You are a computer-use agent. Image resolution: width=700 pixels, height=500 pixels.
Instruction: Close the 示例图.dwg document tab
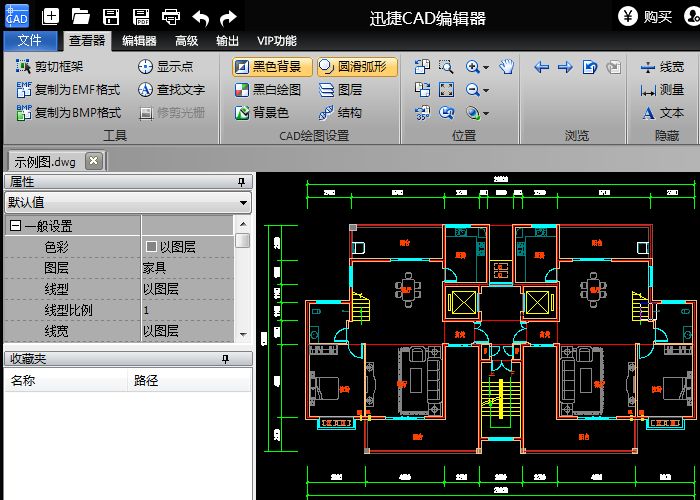click(93, 161)
